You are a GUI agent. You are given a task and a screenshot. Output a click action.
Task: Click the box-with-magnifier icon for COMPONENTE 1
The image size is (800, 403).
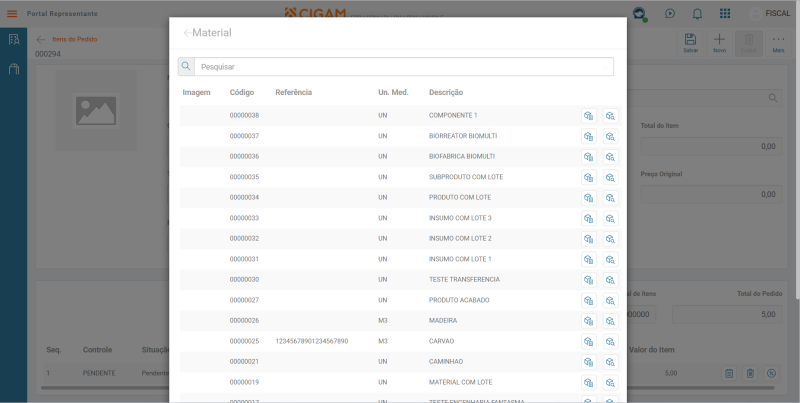pyautogui.click(x=610, y=116)
